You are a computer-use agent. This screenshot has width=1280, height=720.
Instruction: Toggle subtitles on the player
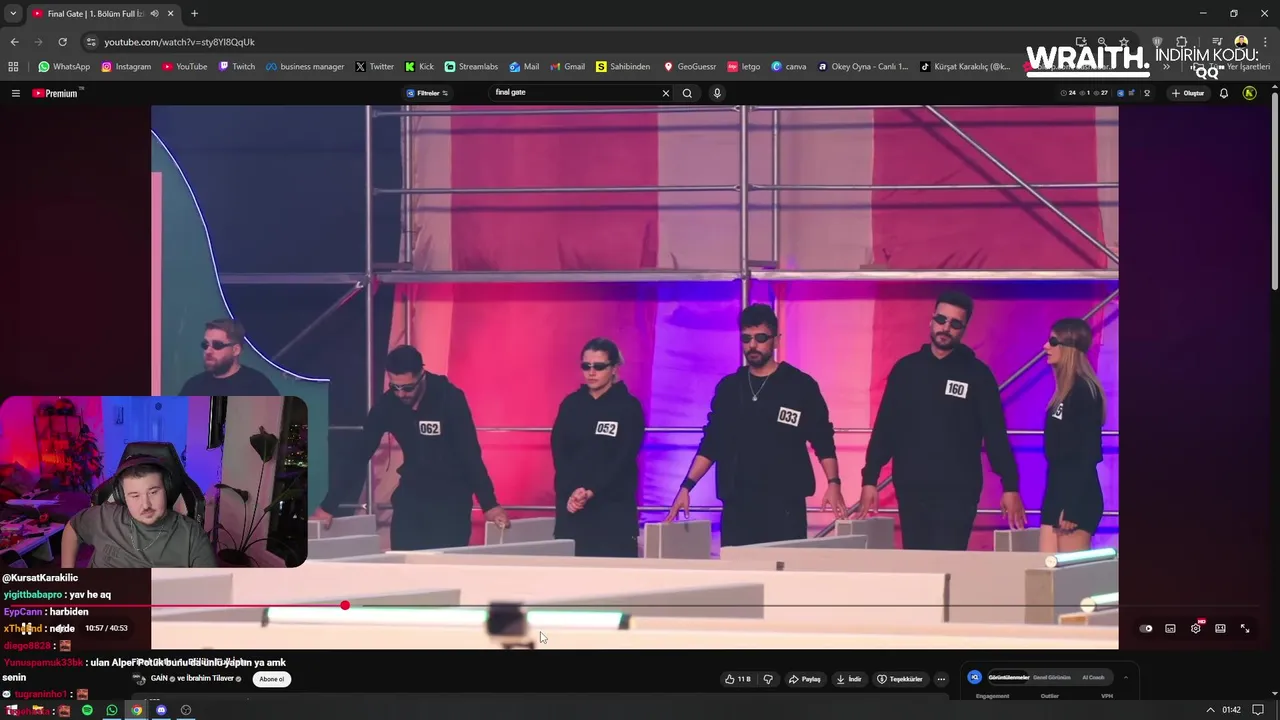point(1170,629)
